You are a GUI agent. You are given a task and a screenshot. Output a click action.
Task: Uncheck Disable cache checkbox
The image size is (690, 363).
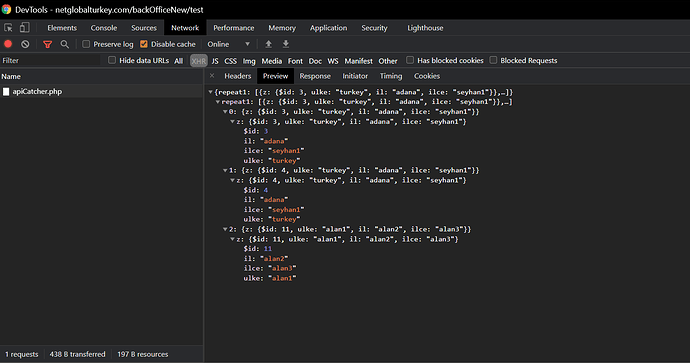[x=144, y=44]
